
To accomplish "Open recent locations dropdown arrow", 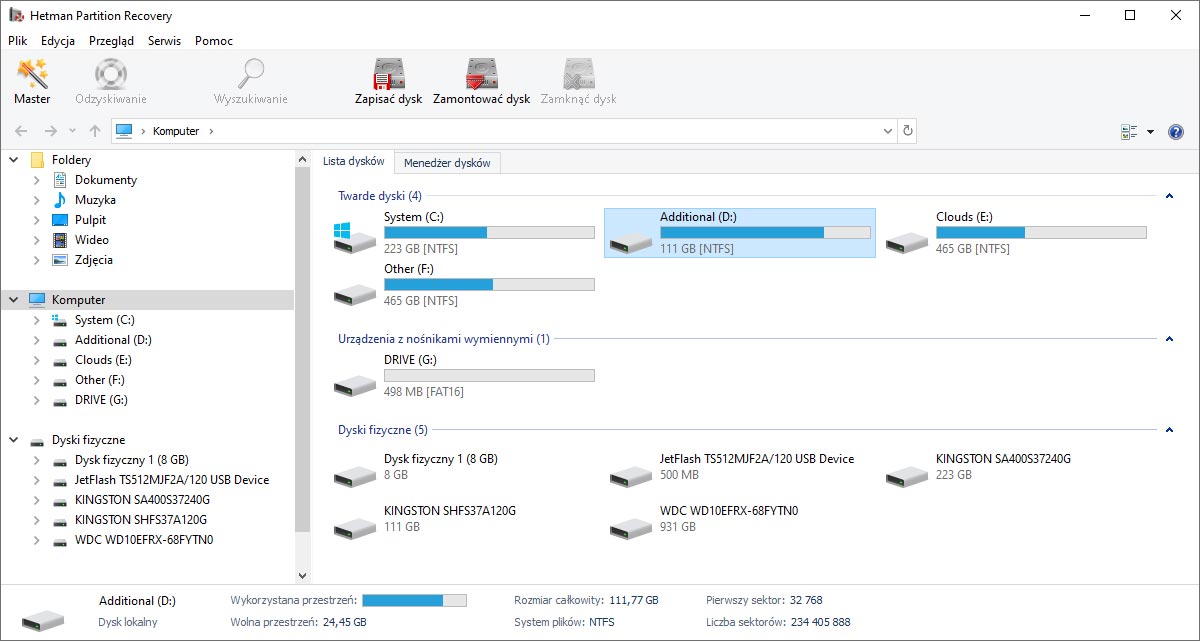I will point(73,131).
